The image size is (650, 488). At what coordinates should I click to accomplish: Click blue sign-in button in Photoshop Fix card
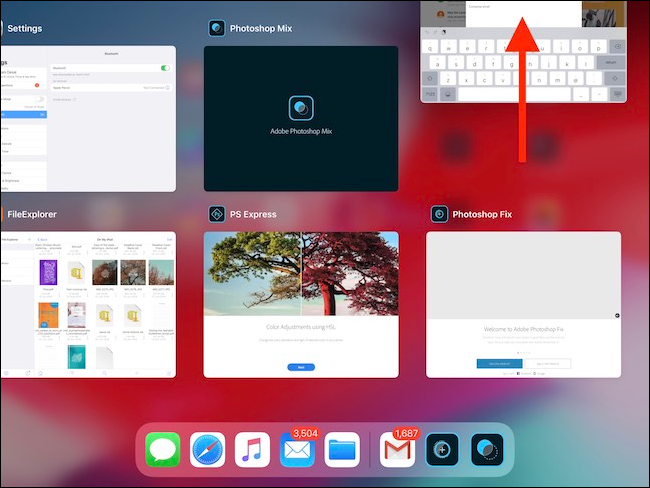499,364
